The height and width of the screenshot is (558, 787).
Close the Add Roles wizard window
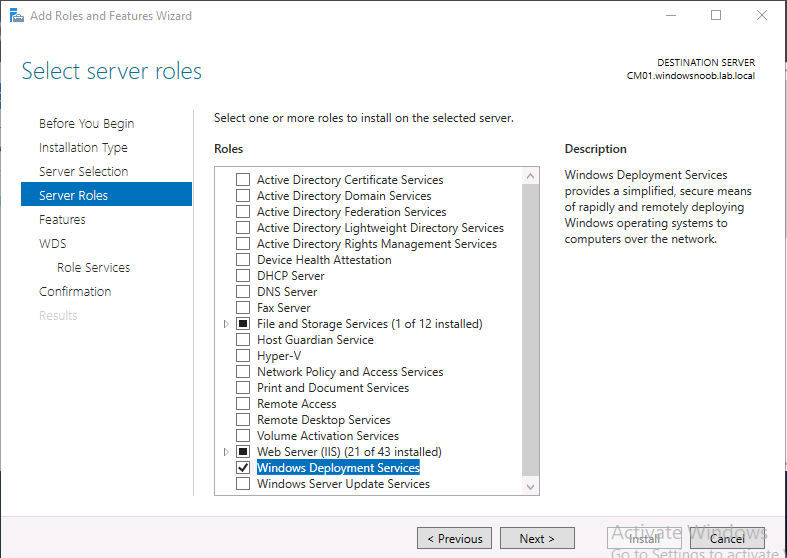[762, 16]
